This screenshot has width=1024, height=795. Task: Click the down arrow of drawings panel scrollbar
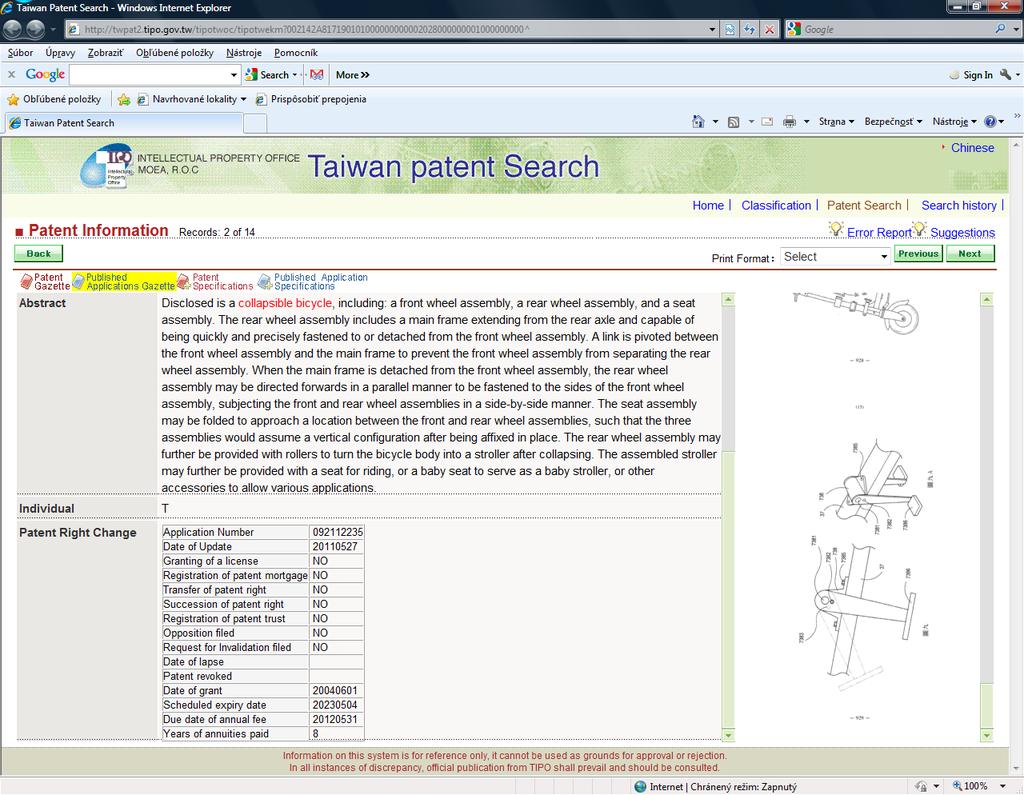[x=987, y=735]
